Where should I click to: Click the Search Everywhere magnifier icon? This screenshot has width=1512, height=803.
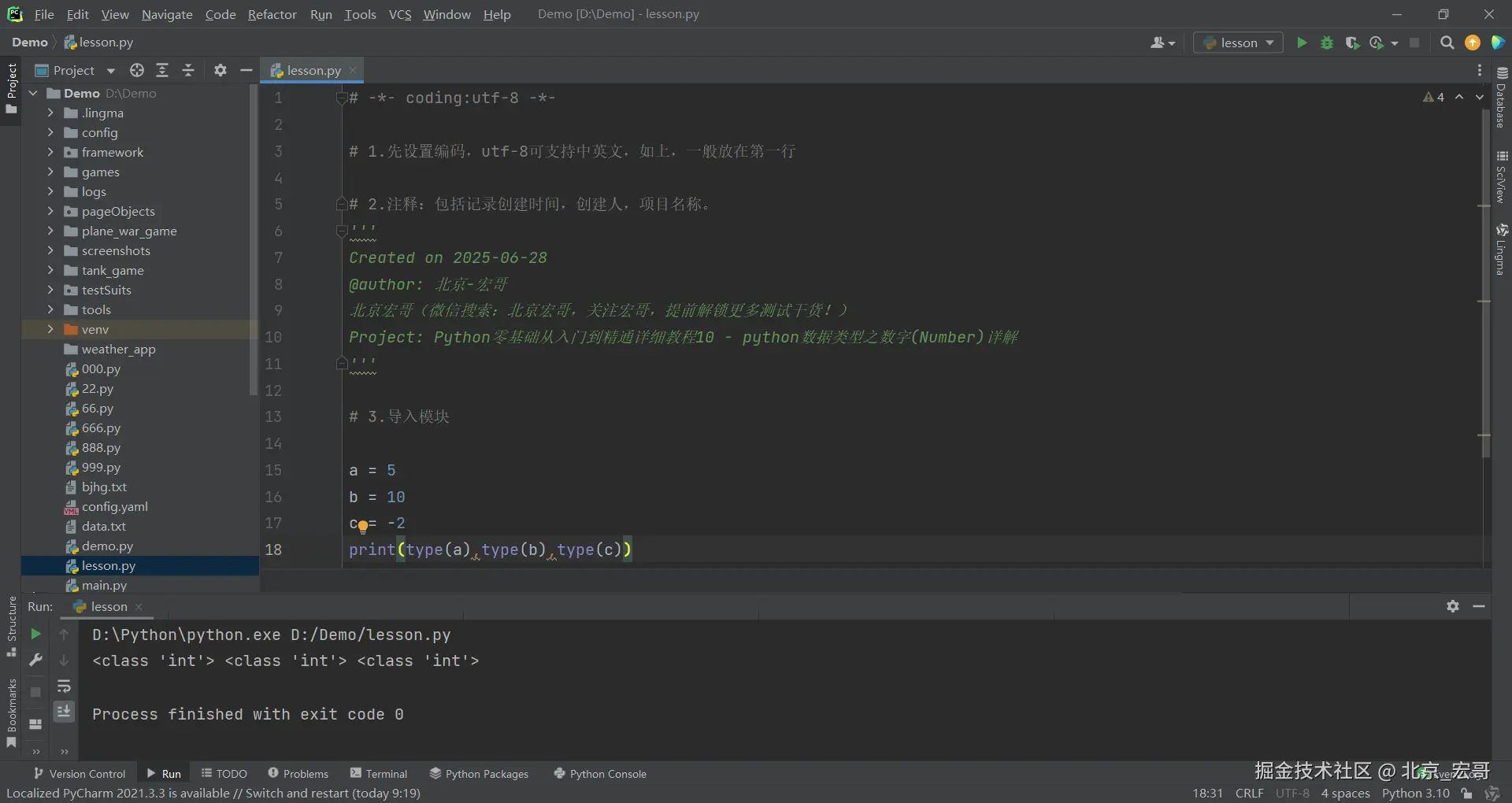[1447, 43]
